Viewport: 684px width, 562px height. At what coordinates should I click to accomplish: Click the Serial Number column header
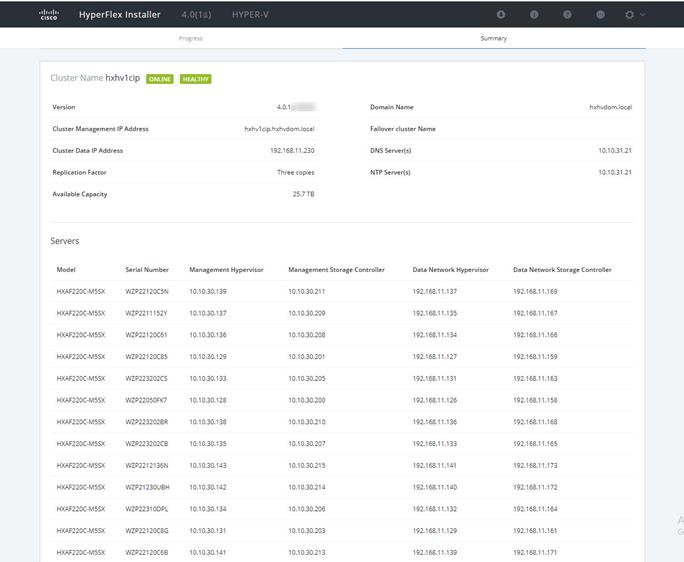click(147, 270)
